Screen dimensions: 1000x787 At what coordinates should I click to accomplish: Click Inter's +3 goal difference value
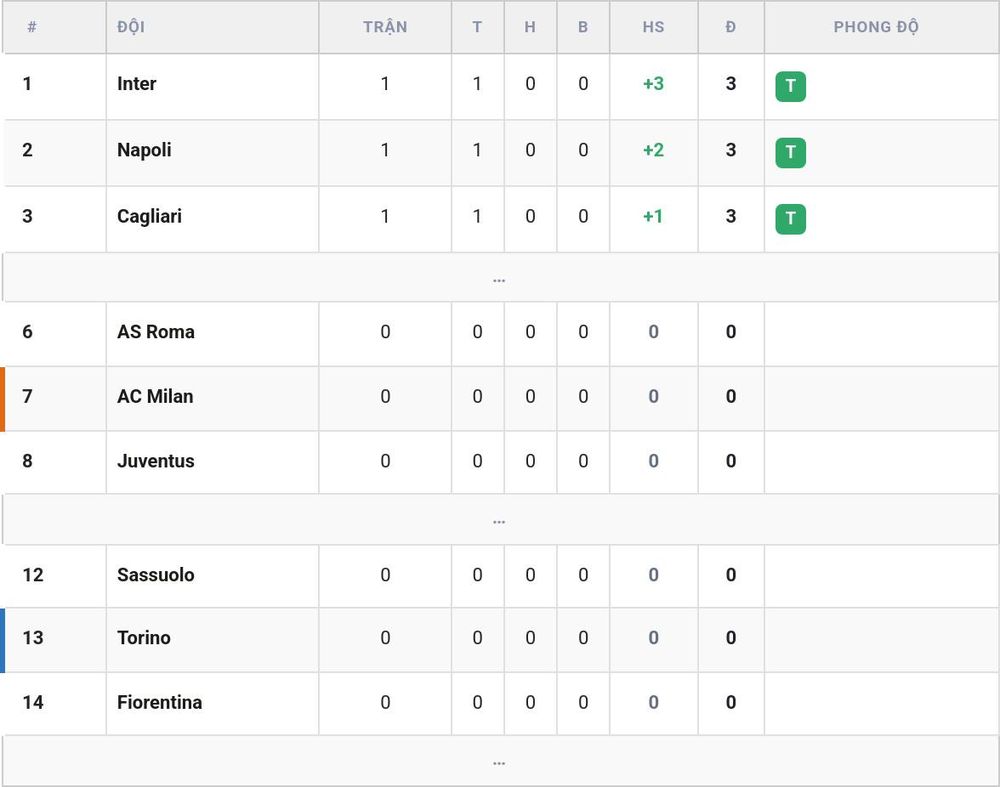point(654,84)
